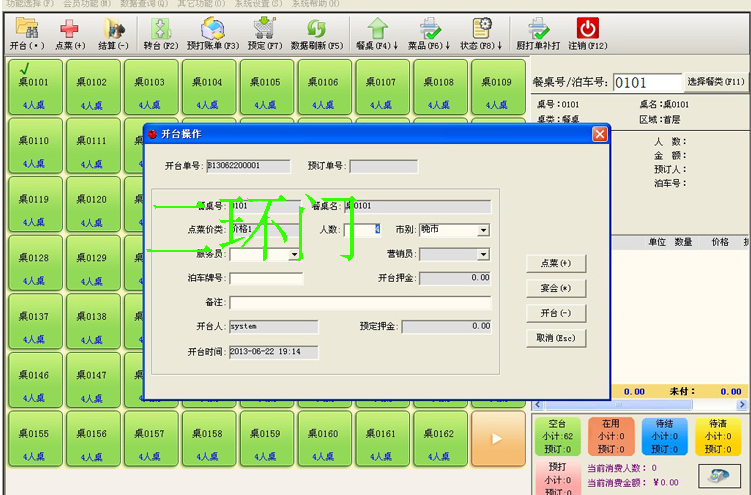The height and width of the screenshot is (495, 751).
Task: Close the 开台操作 dialog
Action: pos(600,134)
